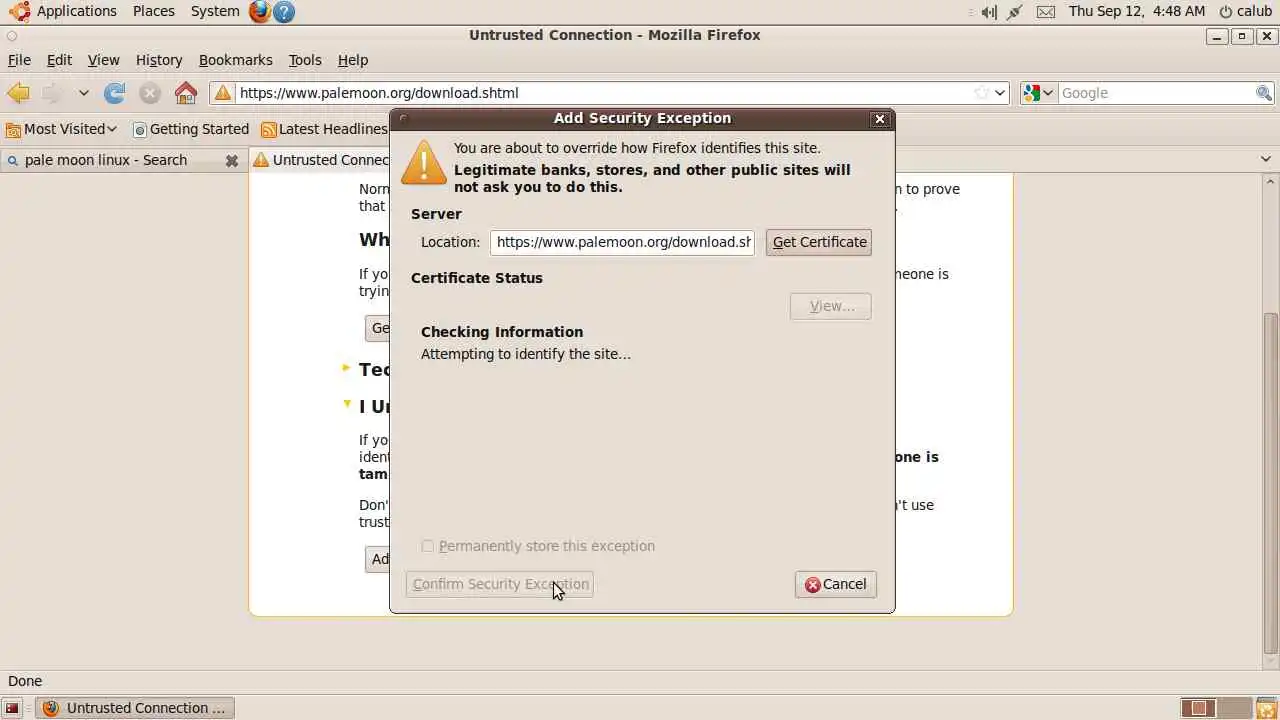Click the Latest Headlines bookmark

click(x=324, y=129)
